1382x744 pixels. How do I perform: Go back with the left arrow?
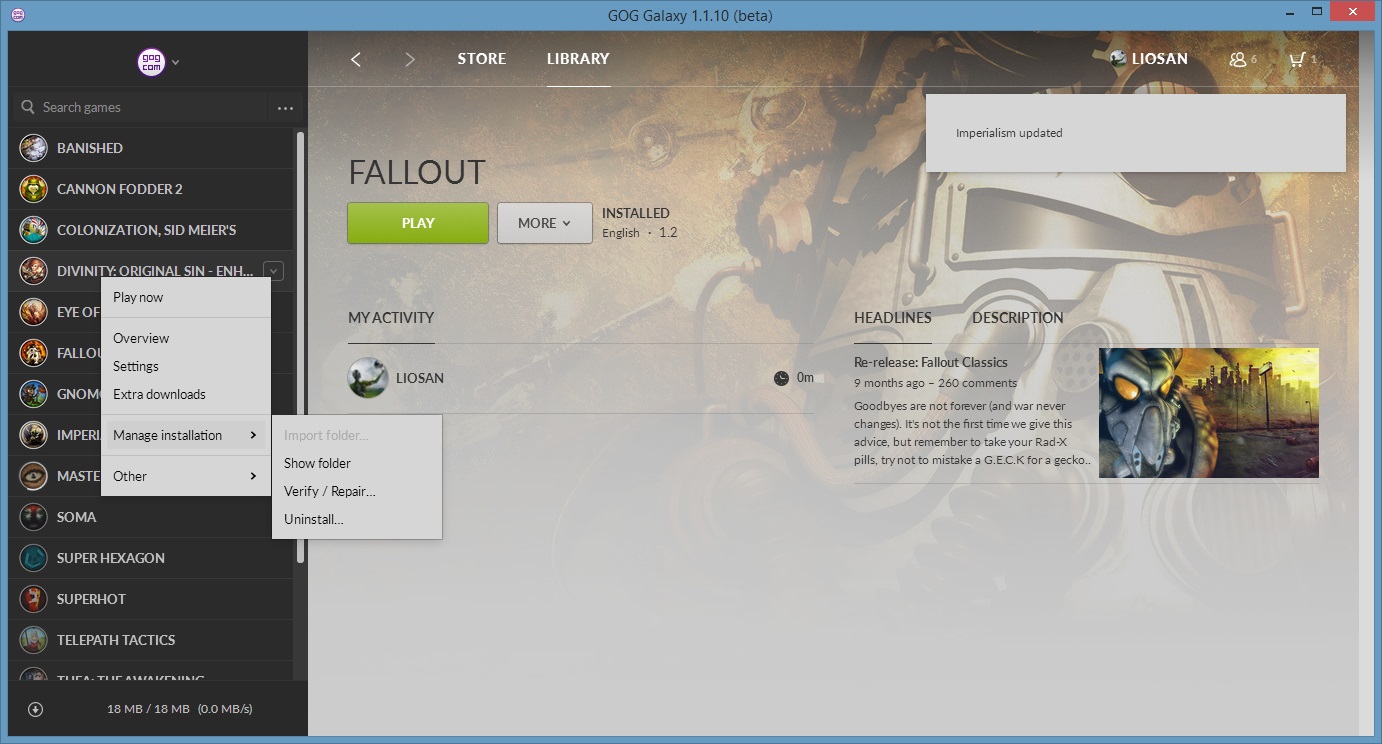[356, 59]
